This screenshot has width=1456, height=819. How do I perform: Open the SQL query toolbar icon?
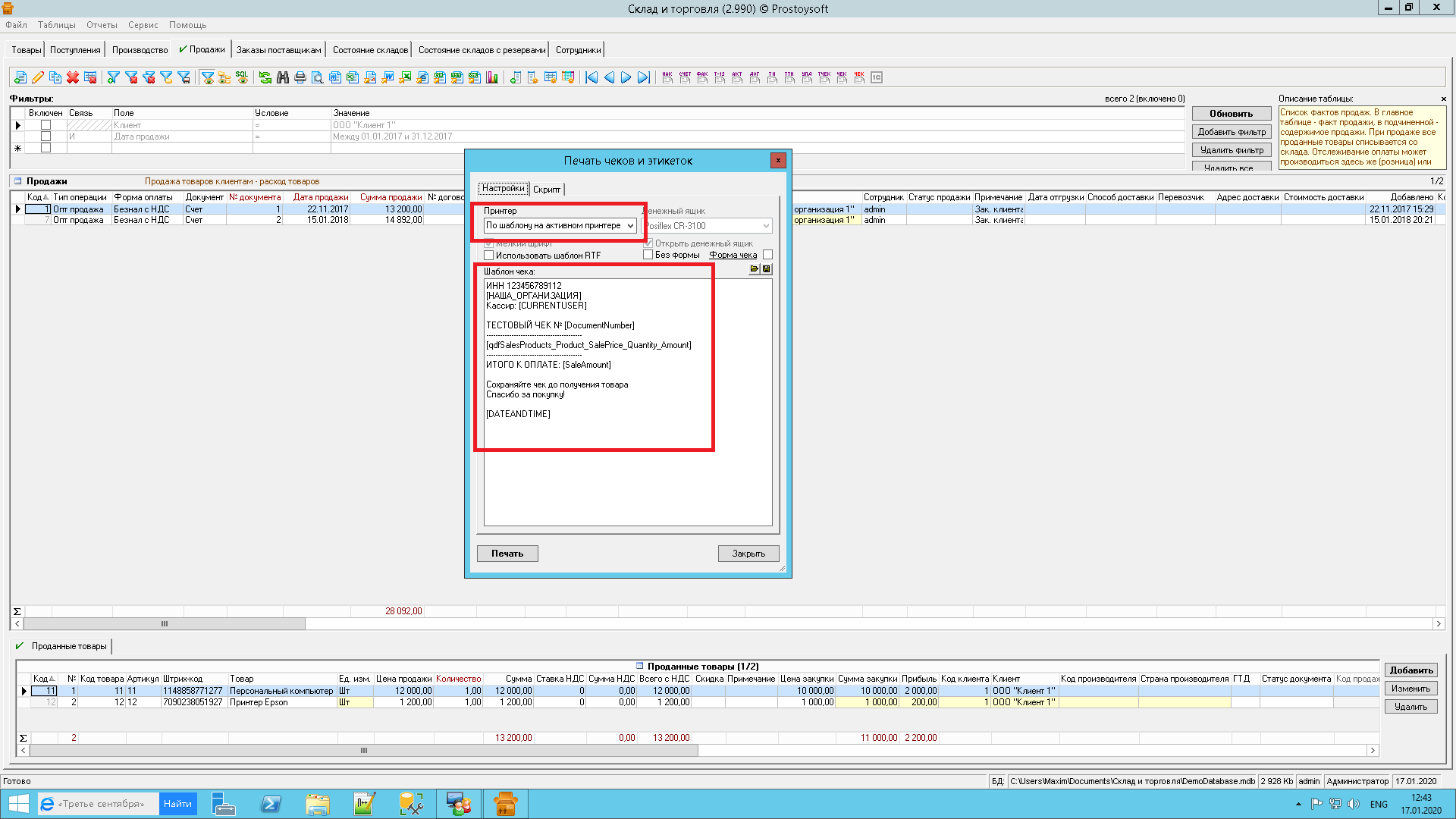click(242, 77)
